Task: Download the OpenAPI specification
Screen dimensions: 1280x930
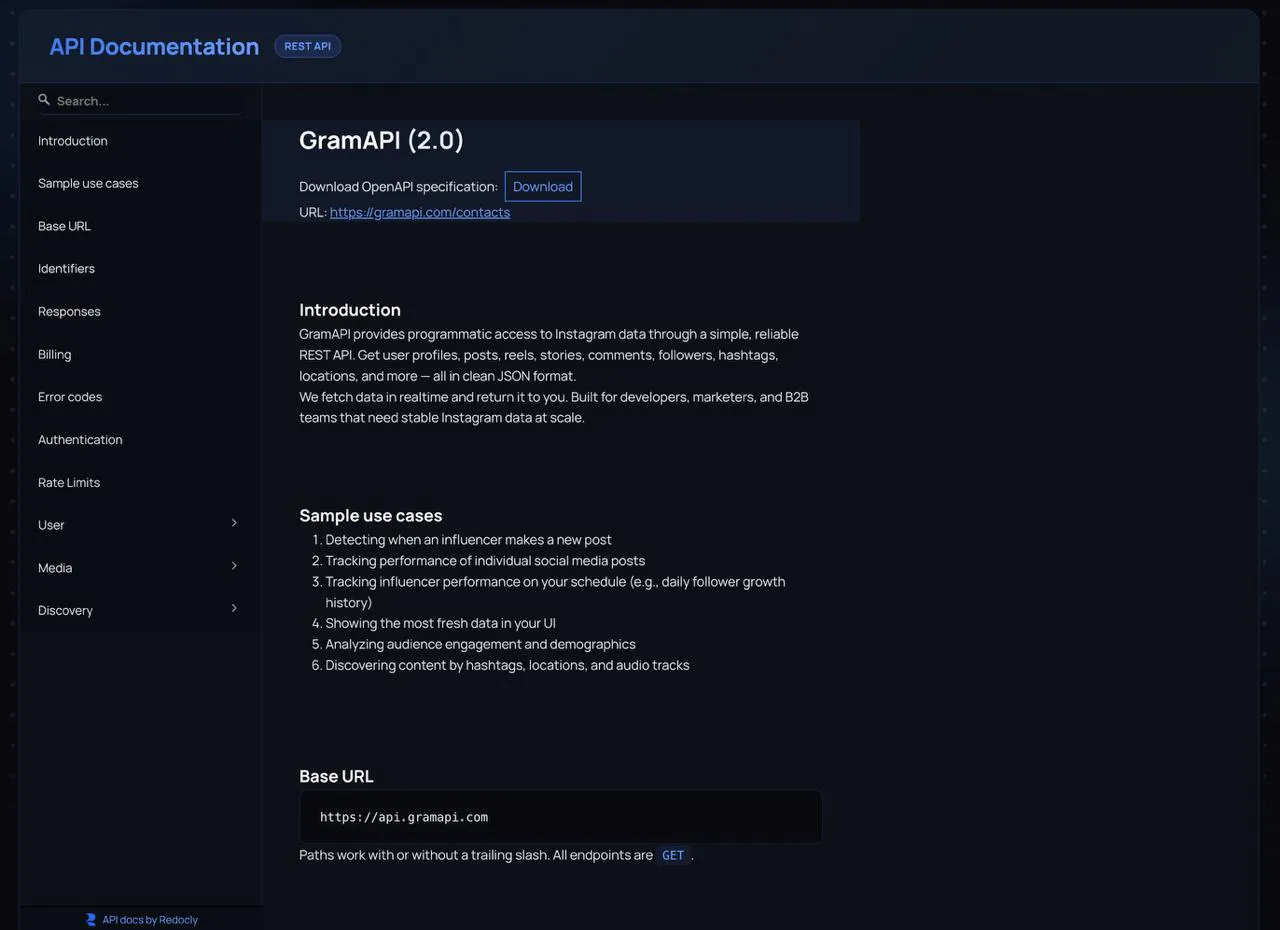Action: [543, 186]
